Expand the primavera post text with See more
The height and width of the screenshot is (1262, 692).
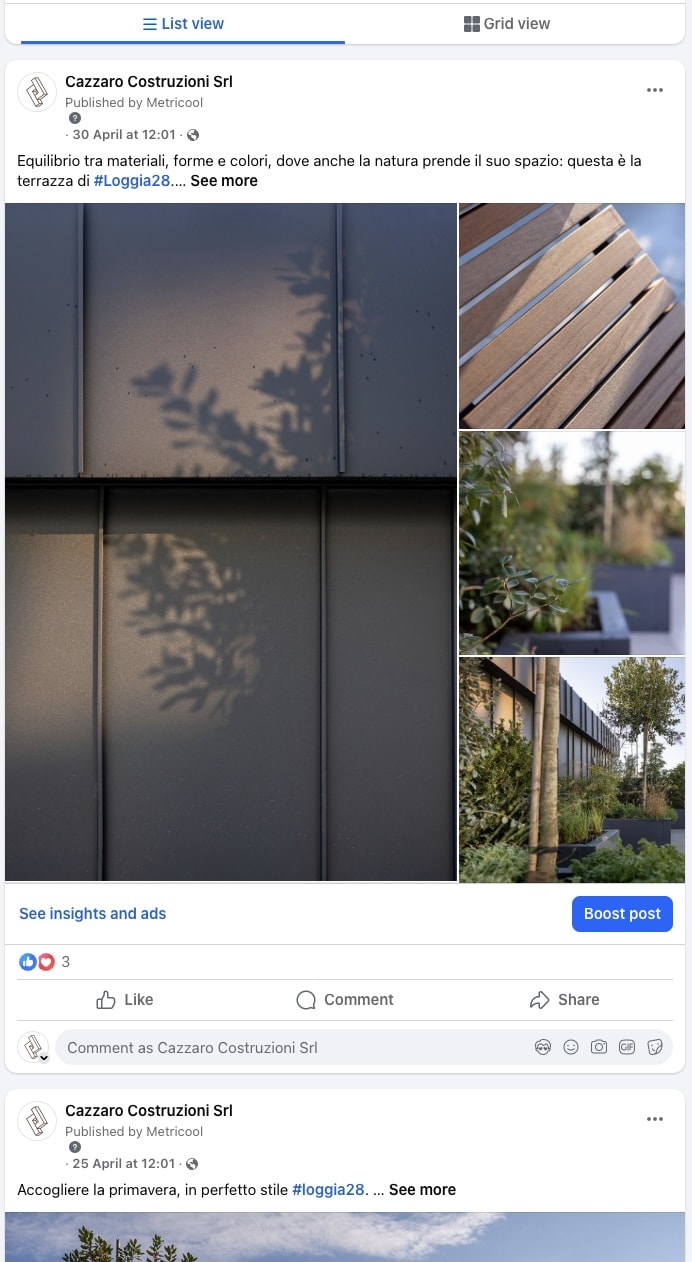click(422, 1190)
